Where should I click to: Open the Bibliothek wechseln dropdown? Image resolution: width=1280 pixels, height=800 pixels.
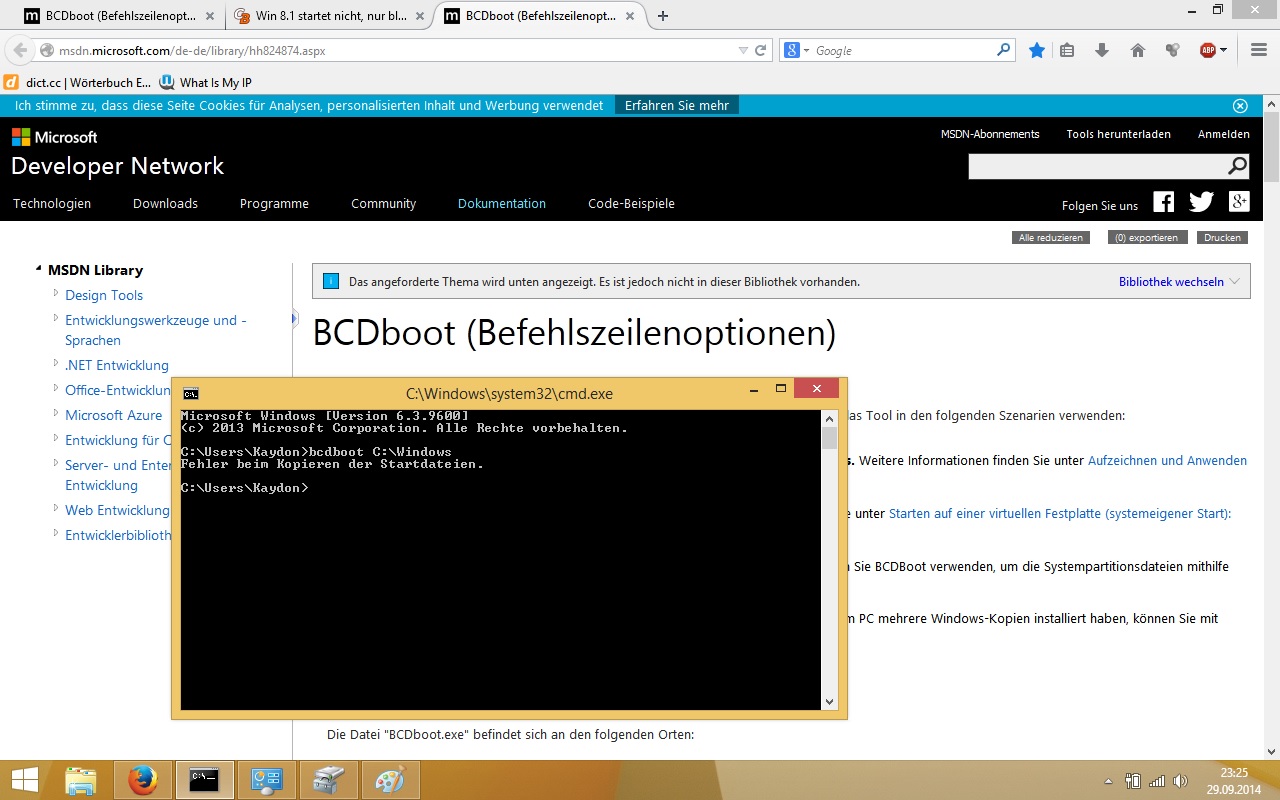1179,282
